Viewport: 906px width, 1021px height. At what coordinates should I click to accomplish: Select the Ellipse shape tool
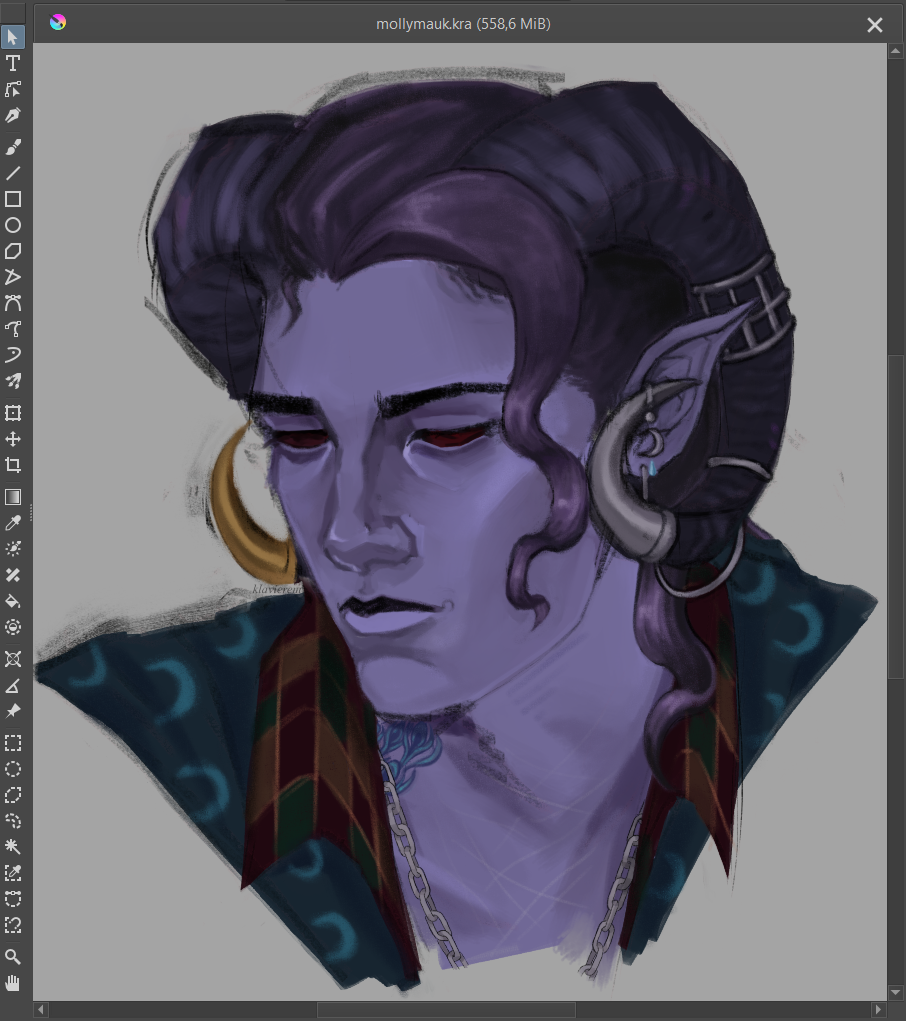click(x=13, y=225)
